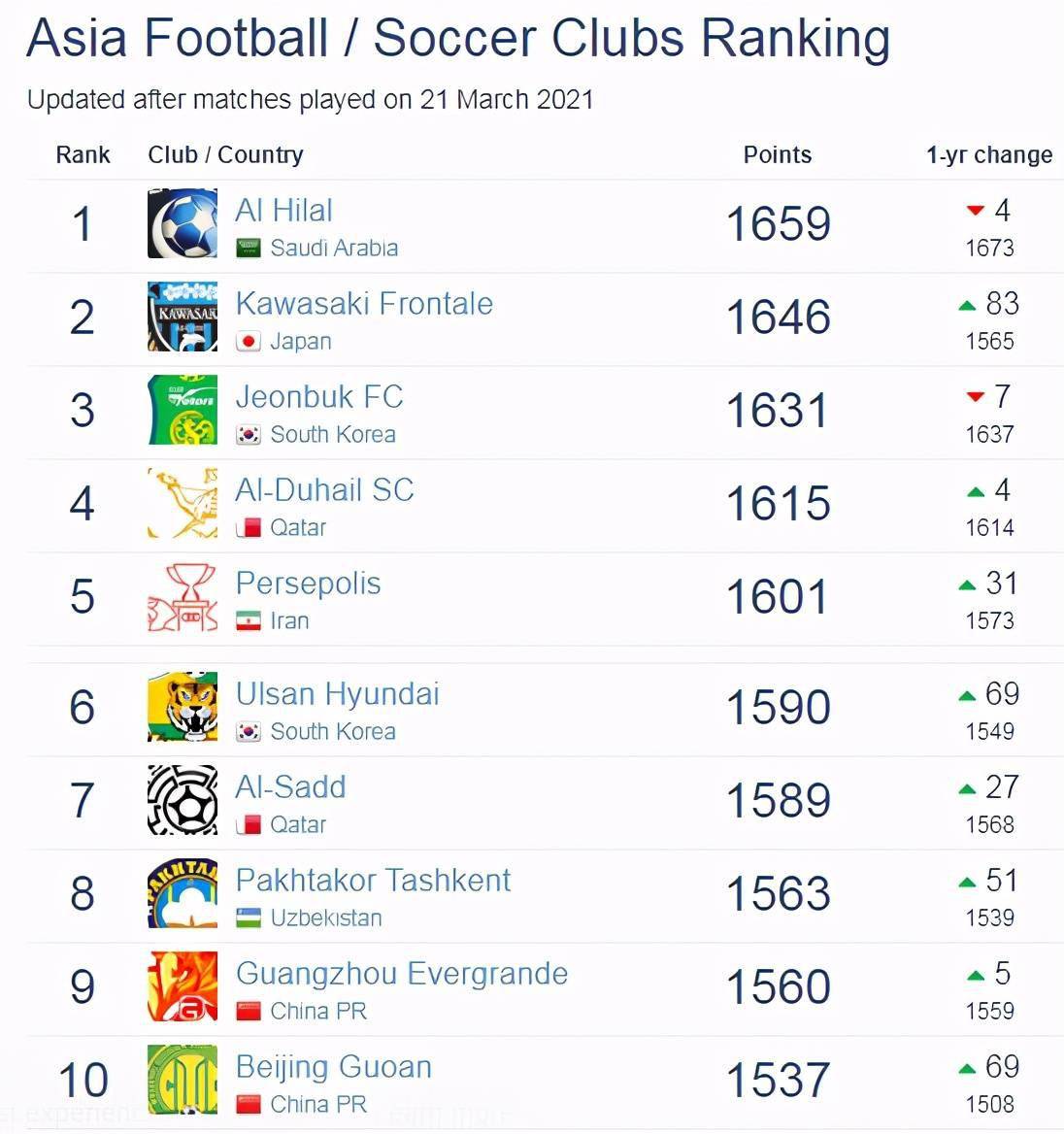The width and height of the screenshot is (1064, 1134).
Task: Sort by the Points column header
Action: [777, 154]
